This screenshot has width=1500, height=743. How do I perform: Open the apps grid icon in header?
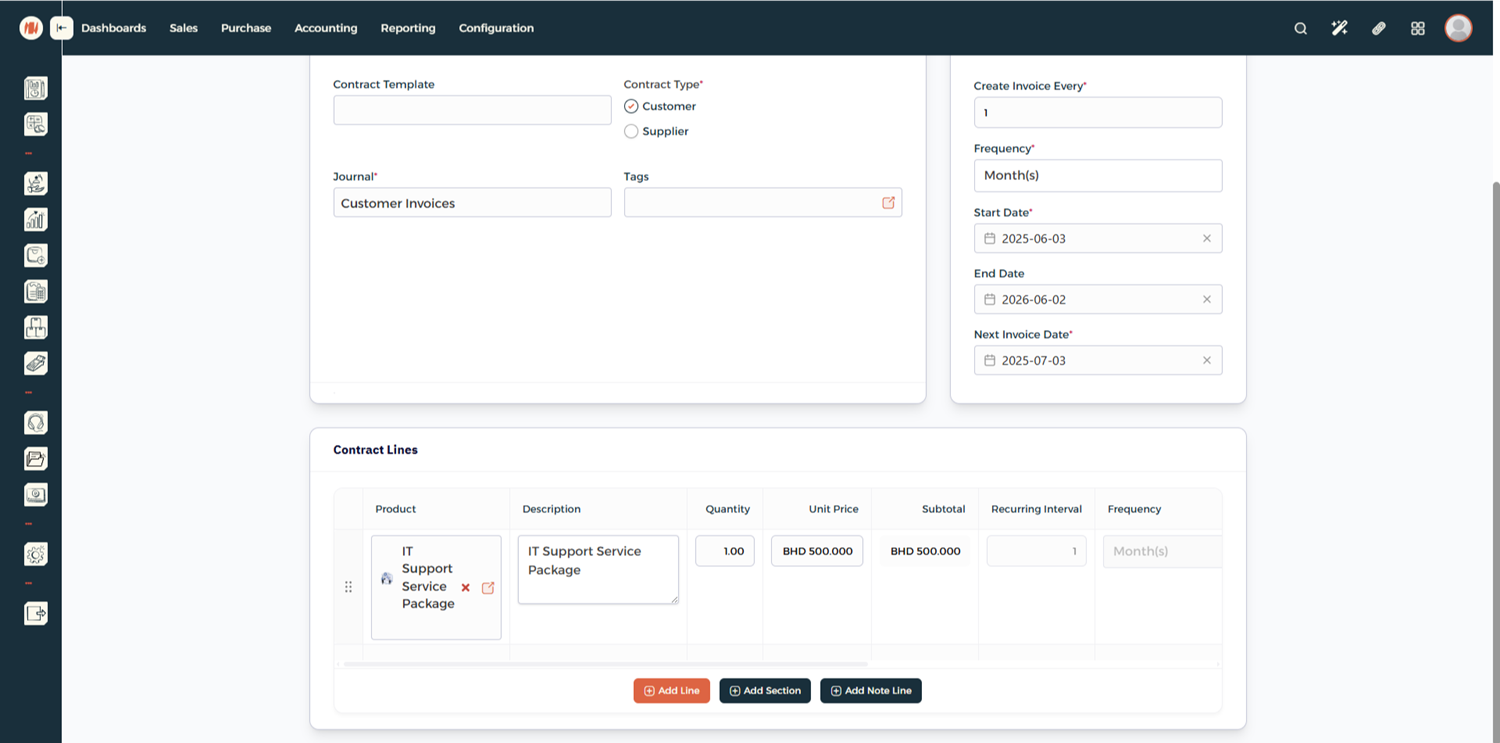(1417, 29)
